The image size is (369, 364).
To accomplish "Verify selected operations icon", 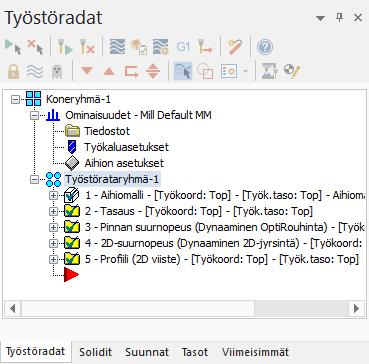I will (x=139, y=47).
